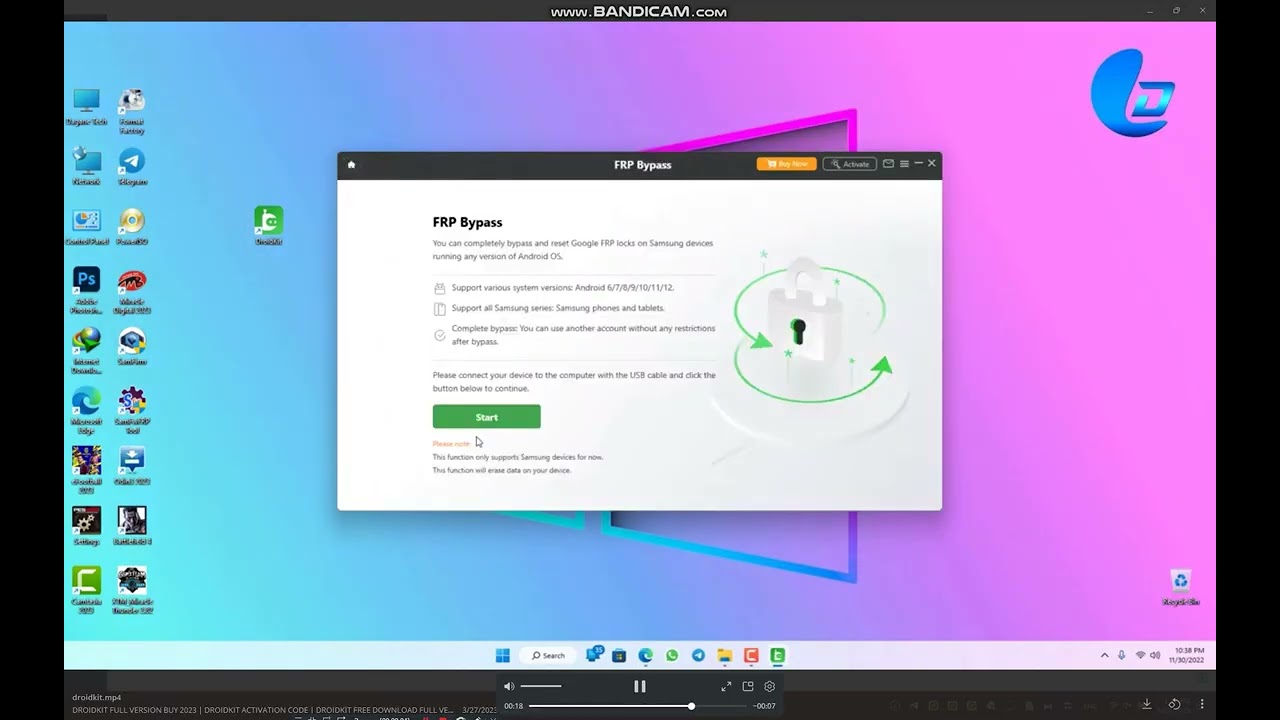1280x720 pixels.
Task: Click the green Start button
Action: point(486,417)
